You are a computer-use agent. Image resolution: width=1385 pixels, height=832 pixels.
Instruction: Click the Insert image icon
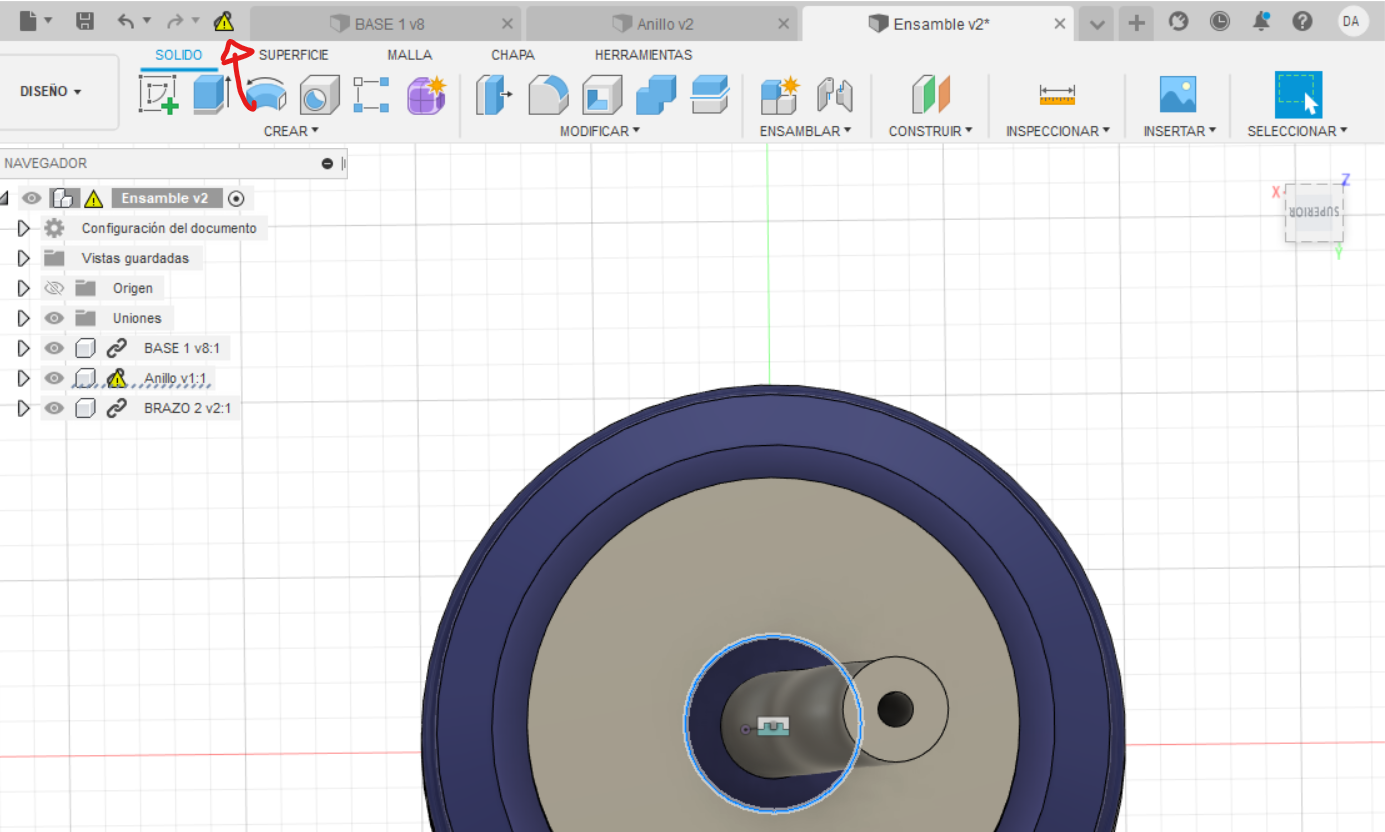tap(1178, 95)
